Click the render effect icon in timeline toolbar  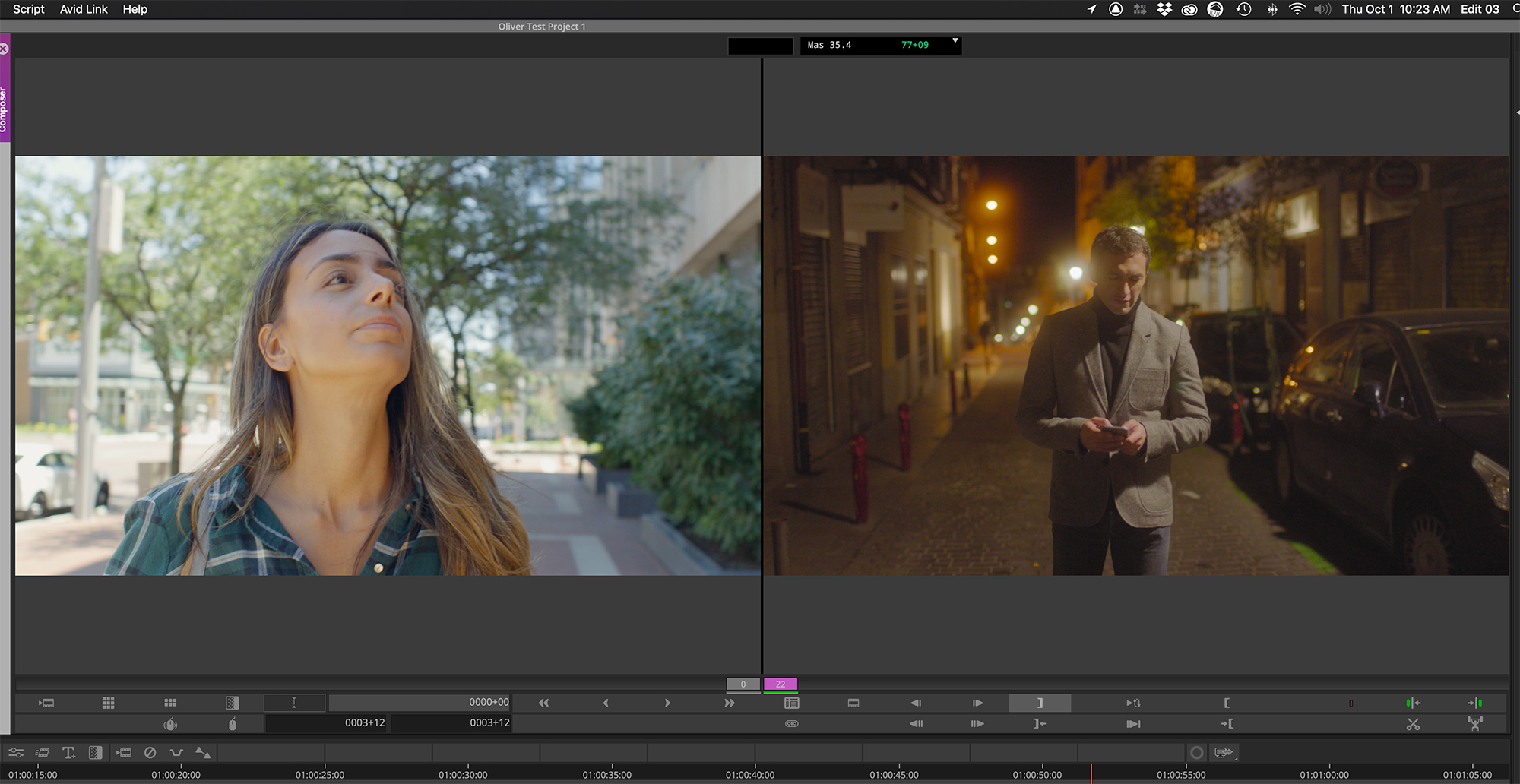click(x=95, y=752)
